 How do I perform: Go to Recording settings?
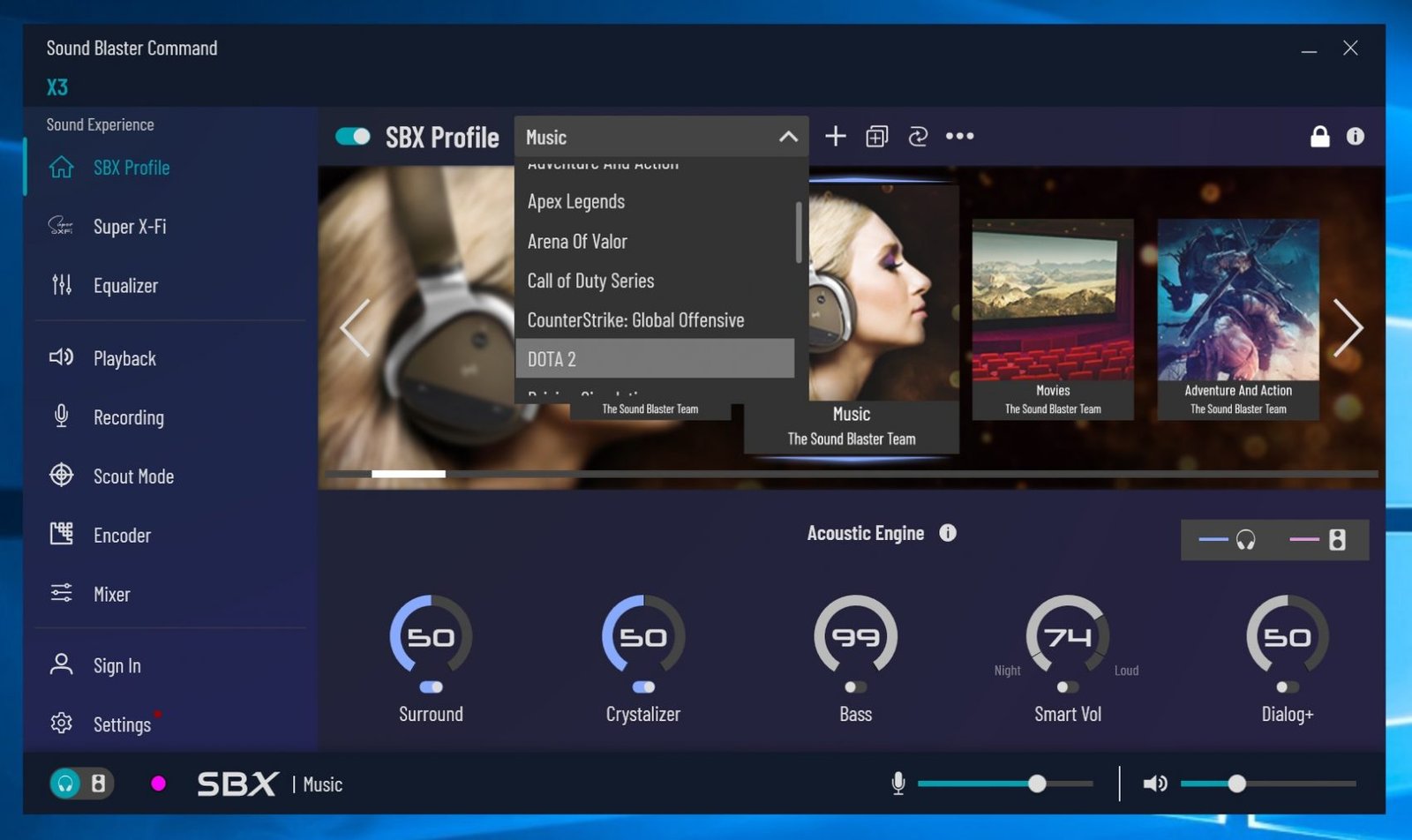(129, 417)
